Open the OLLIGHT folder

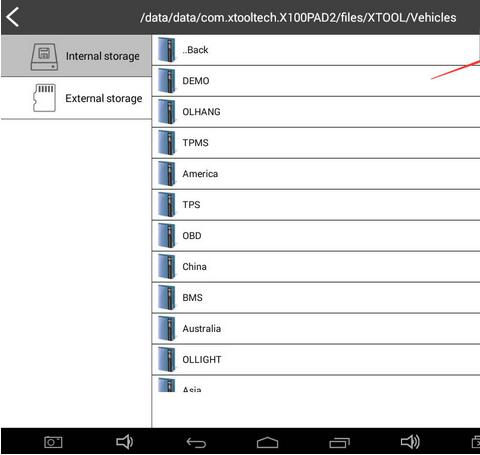click(x=316, y=360)
